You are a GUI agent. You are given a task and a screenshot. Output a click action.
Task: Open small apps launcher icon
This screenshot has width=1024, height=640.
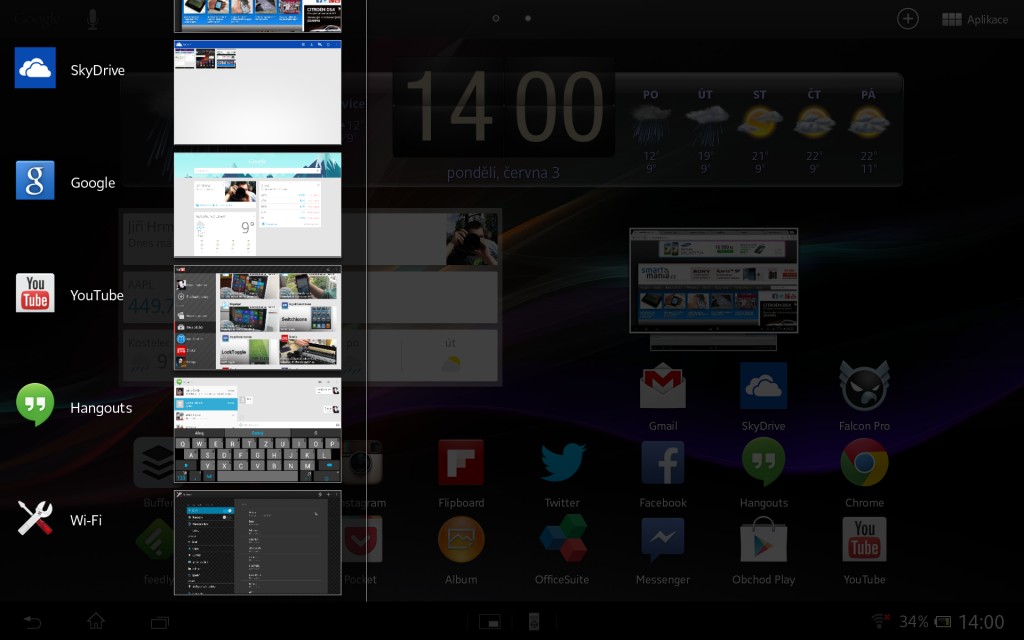tap(489, 622)
